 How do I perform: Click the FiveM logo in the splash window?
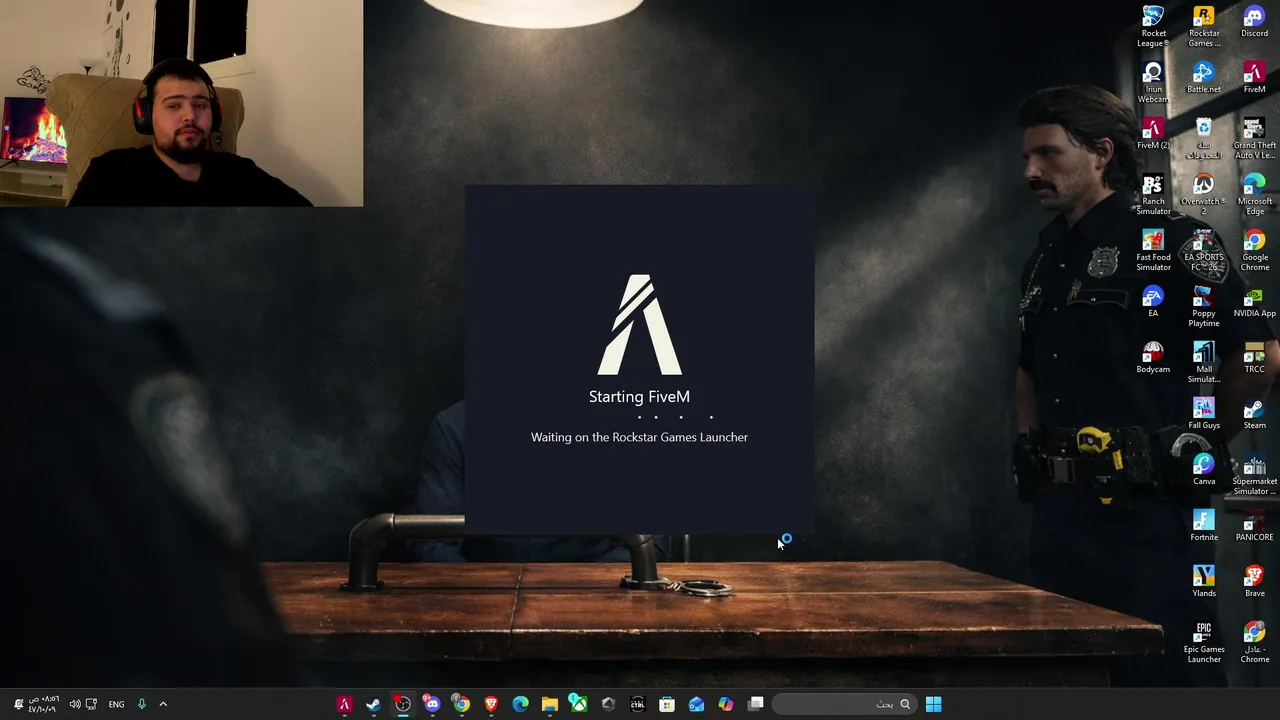pyautogui.click(x=640, y=325)
